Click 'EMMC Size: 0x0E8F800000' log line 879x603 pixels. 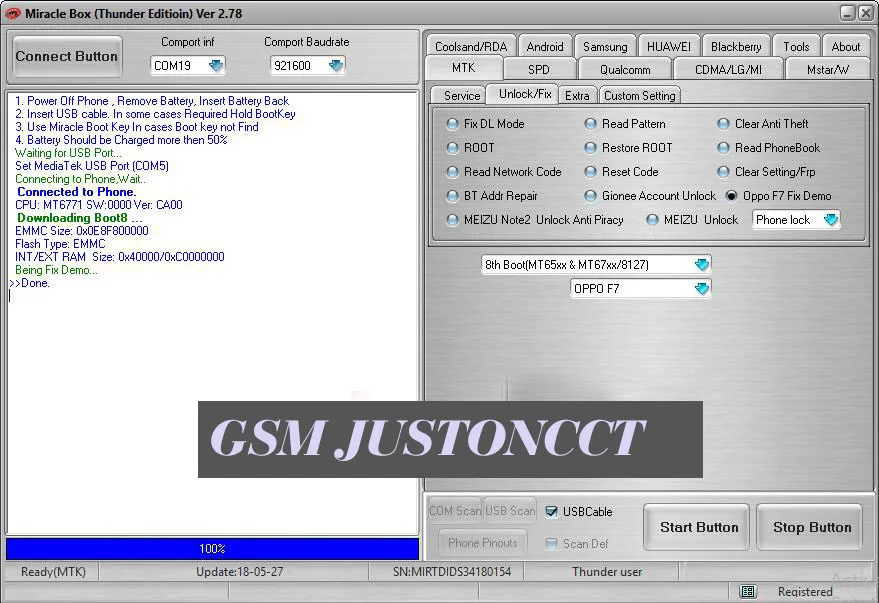pyautogui.click(x=82, y=231)
